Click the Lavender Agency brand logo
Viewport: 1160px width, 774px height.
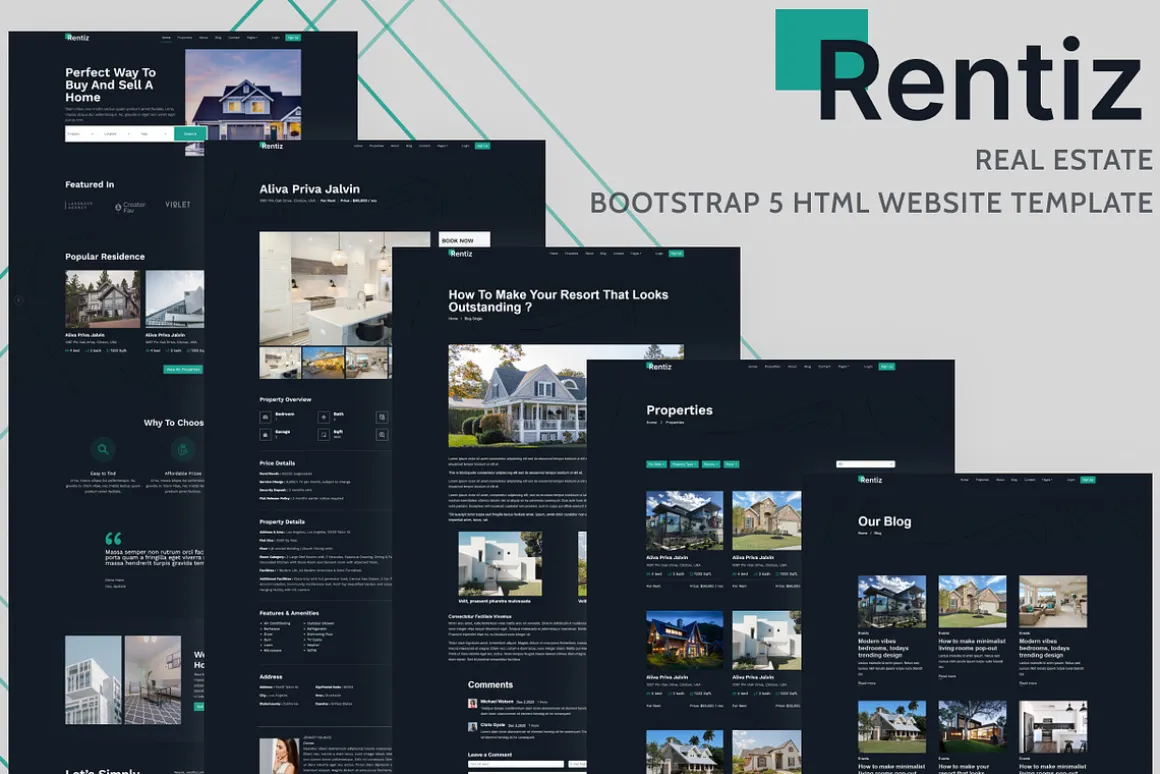[x=79, y=205]
